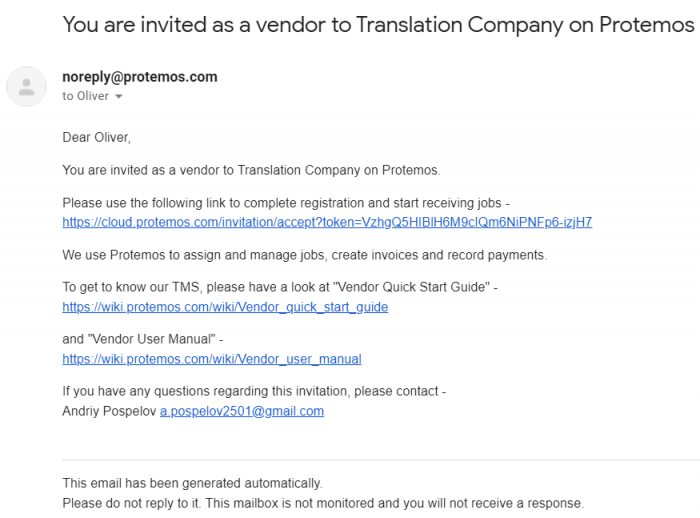Click the sender's profile avatar icon
The height and width of the screenshot is (518, 700).
pos(27,86)
